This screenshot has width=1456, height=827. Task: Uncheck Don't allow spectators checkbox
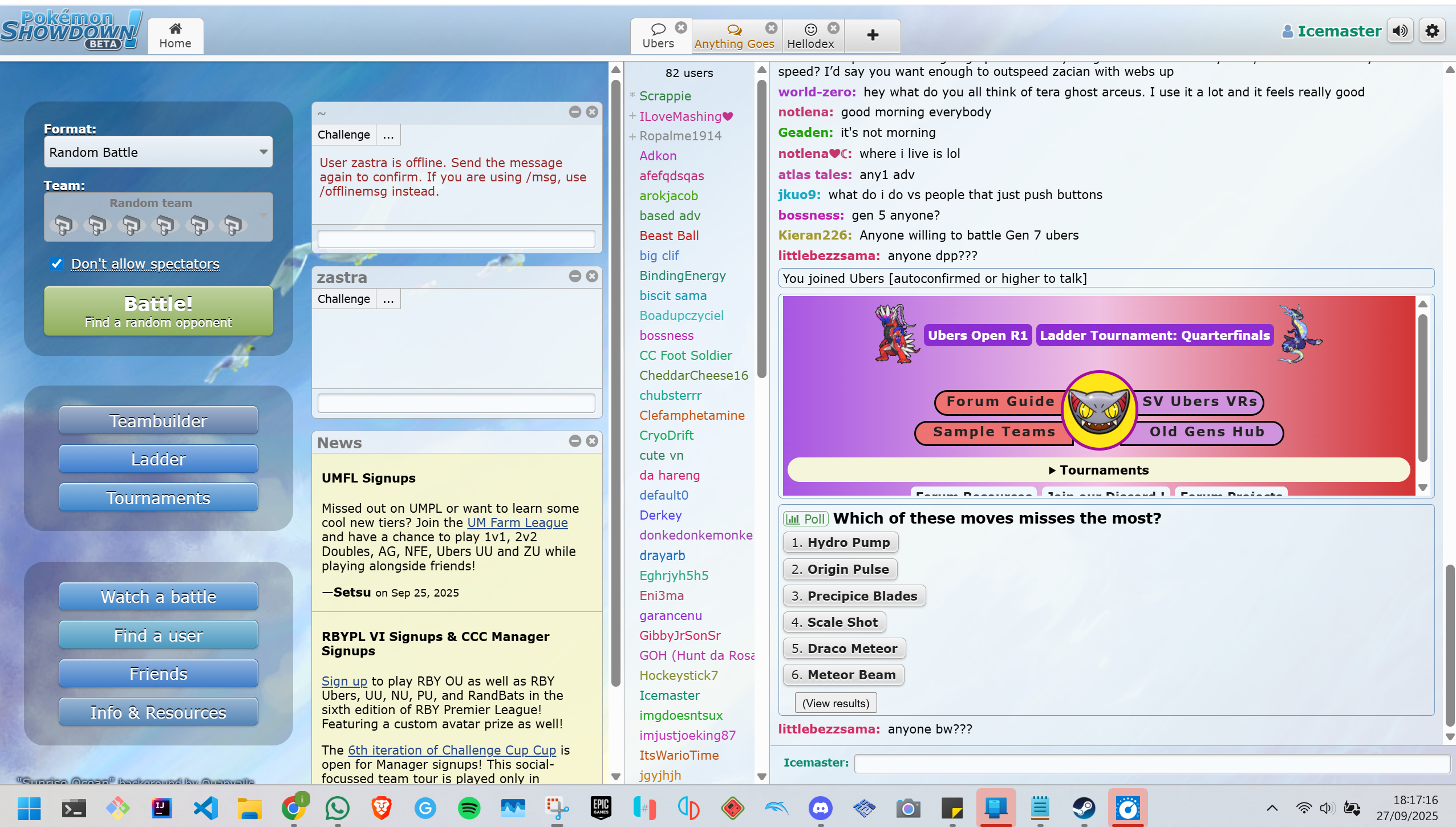(56, 263)
